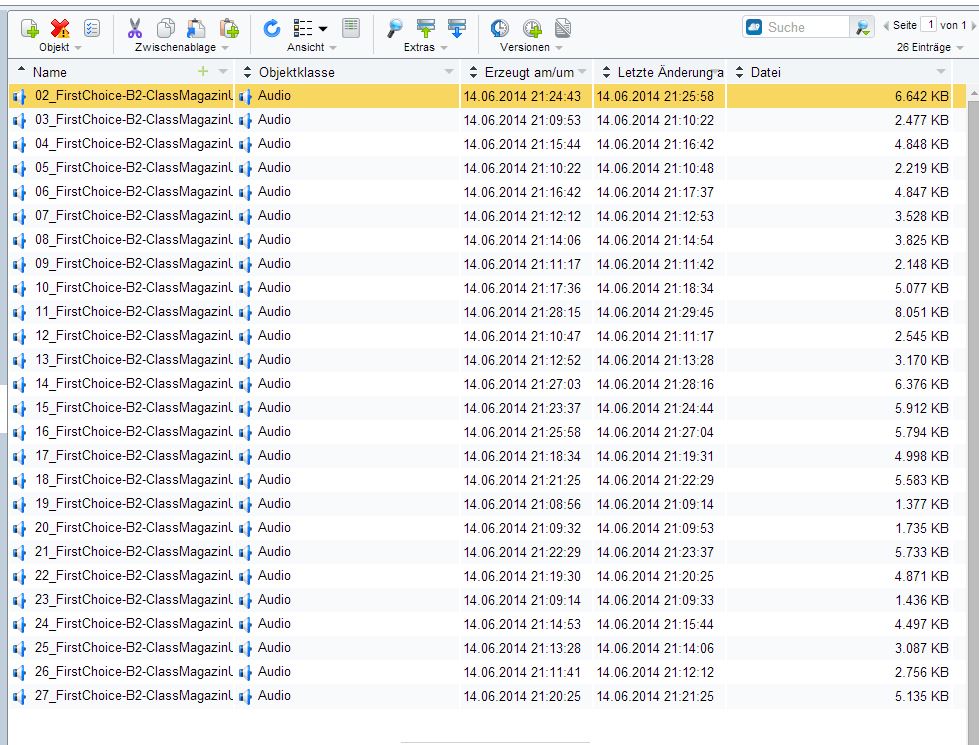Viewport: 979px width, 745px height.
Task: Click Audio class text in 21_FirstChoice row
Action: click(x=274, y=551)
